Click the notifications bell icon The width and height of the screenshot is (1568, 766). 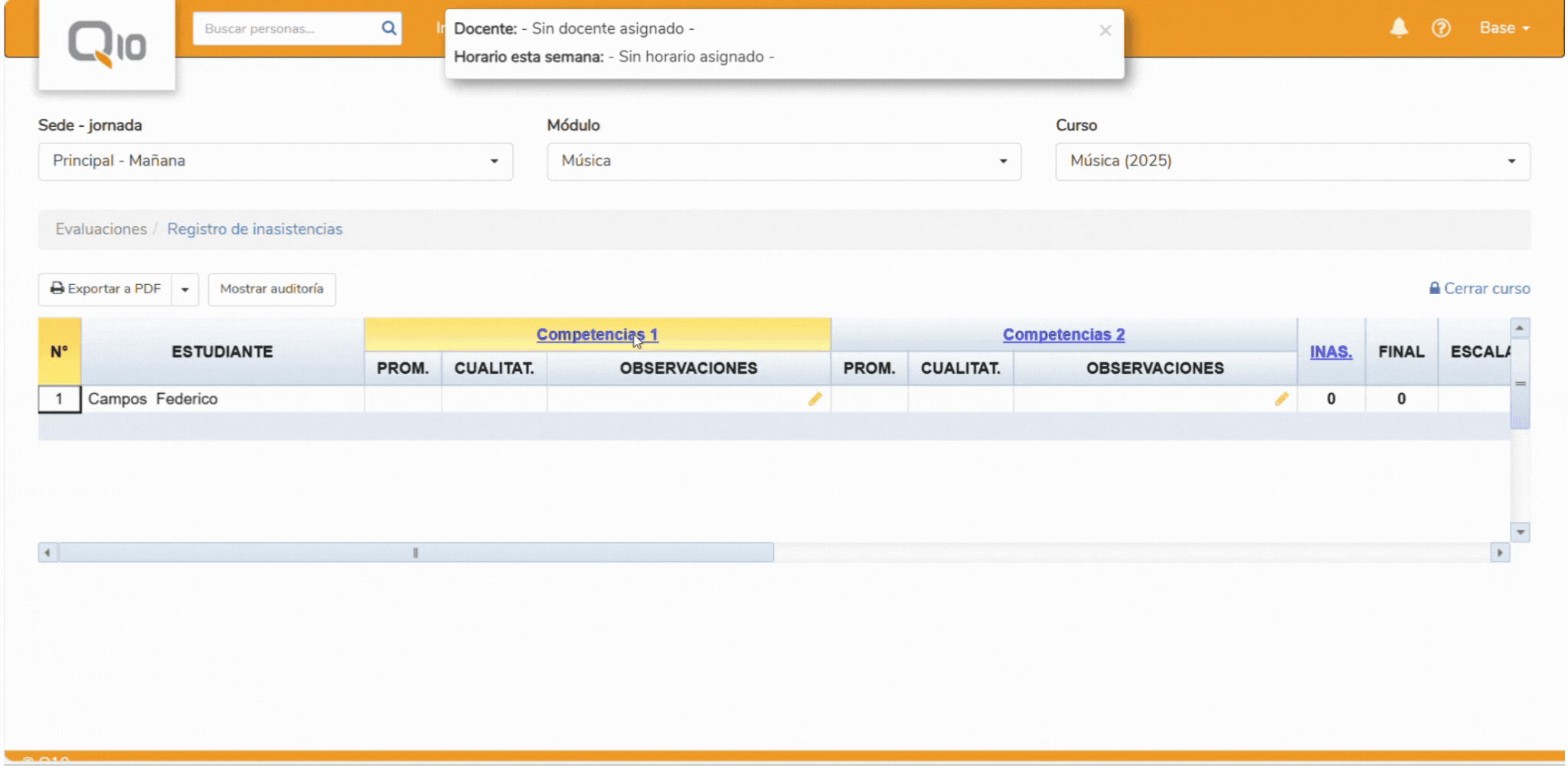pyautogui.click(x=1398, y=28)
